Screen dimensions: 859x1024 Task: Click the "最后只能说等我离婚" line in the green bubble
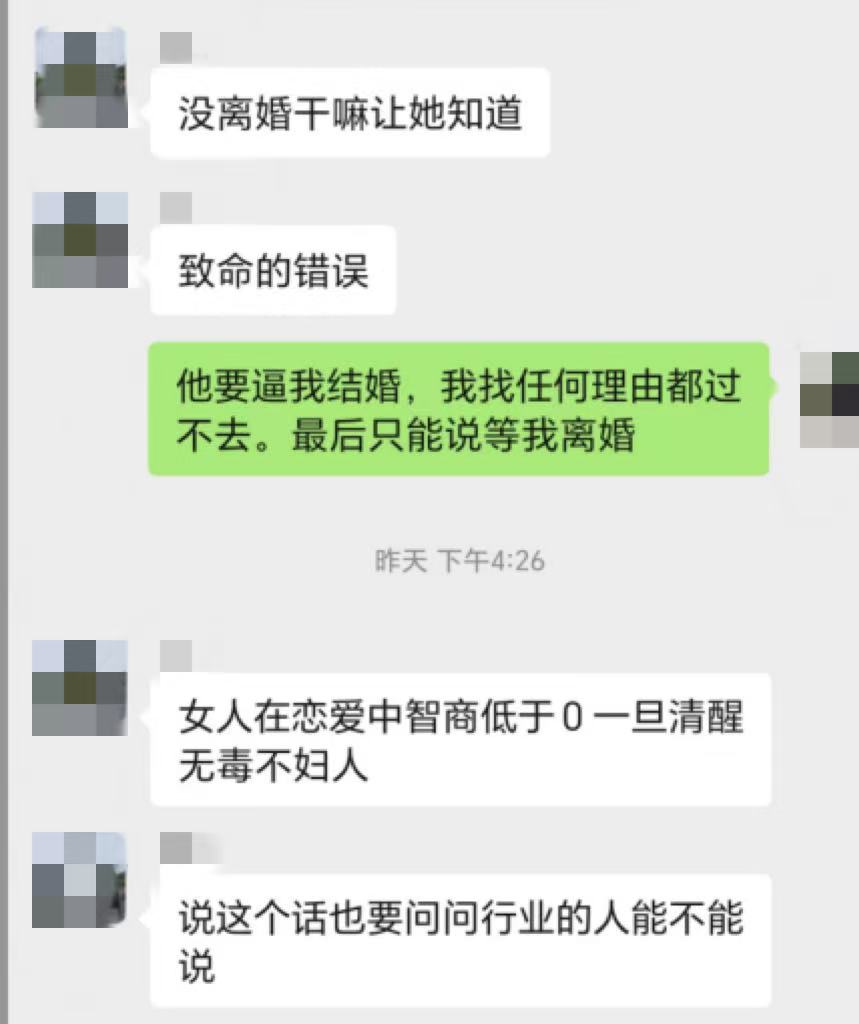[x=464, y=435]
